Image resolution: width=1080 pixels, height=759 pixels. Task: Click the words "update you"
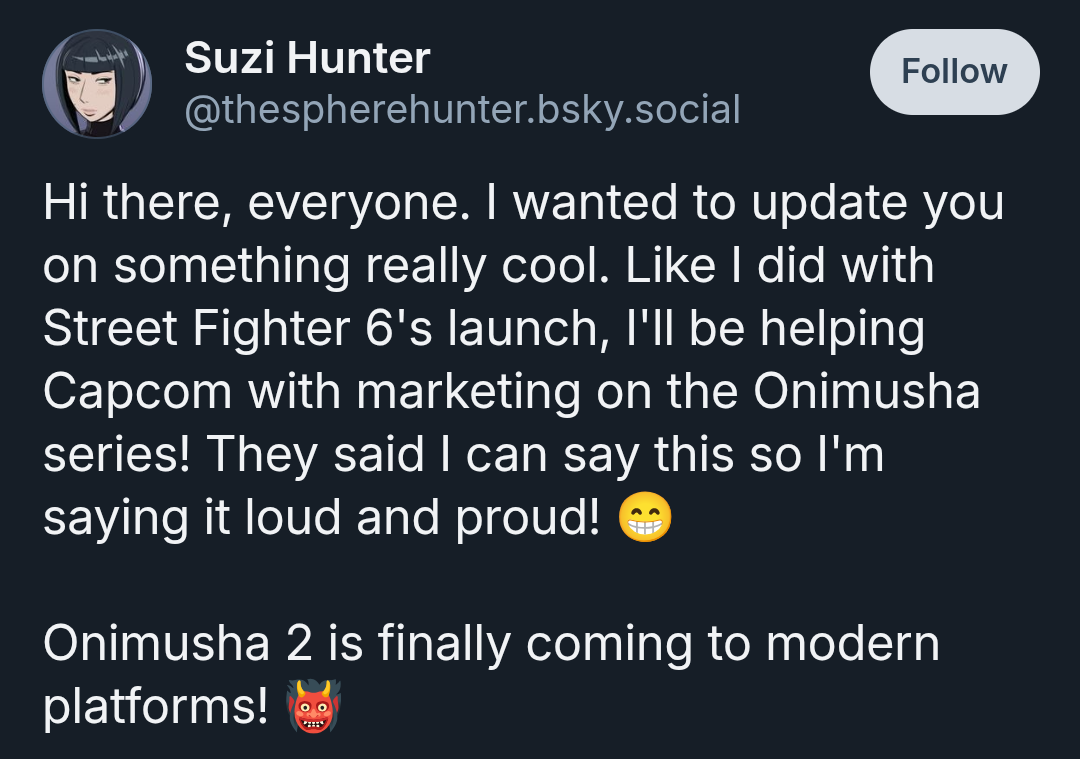877,204
